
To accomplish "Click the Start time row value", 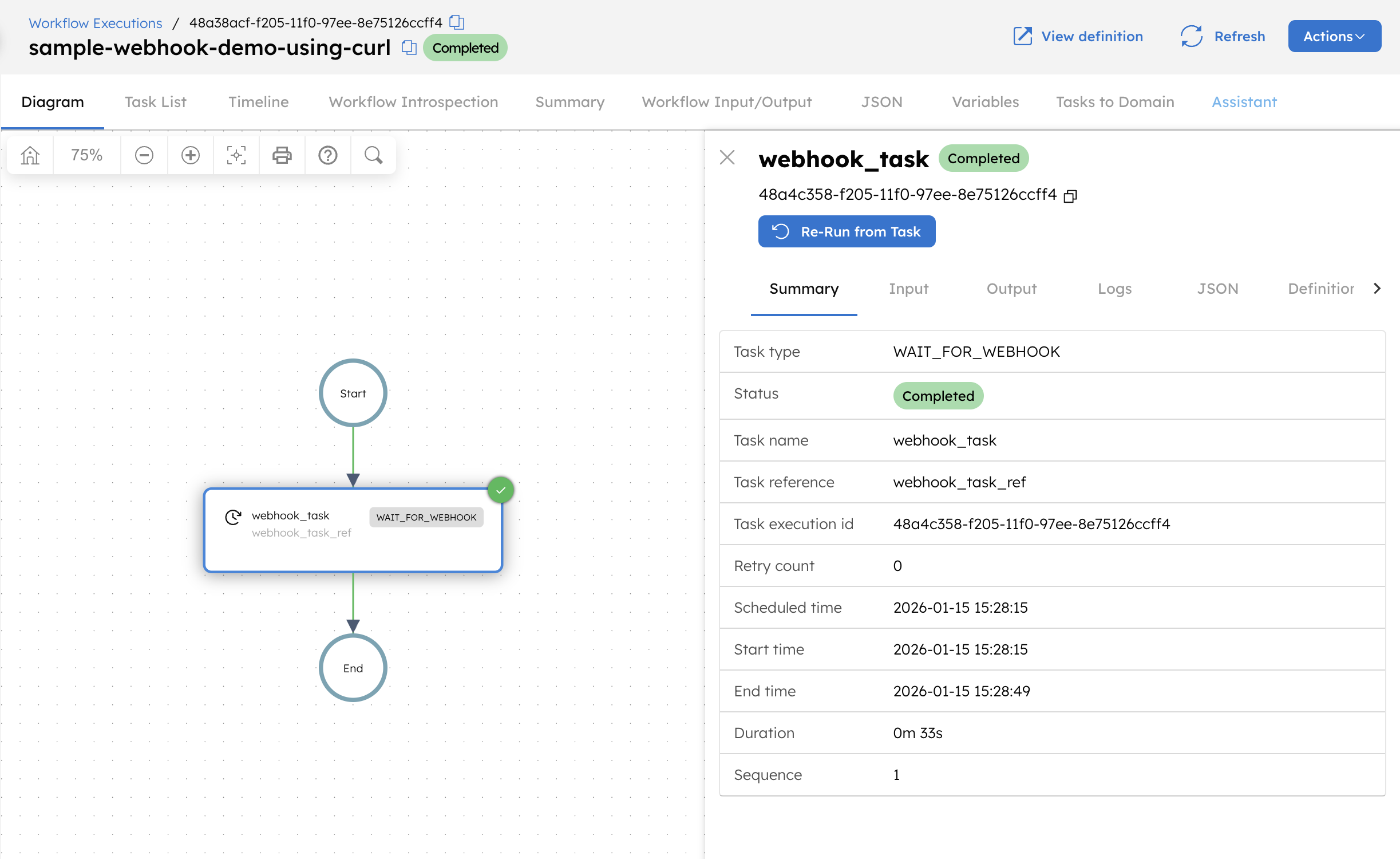I will 960,650.
